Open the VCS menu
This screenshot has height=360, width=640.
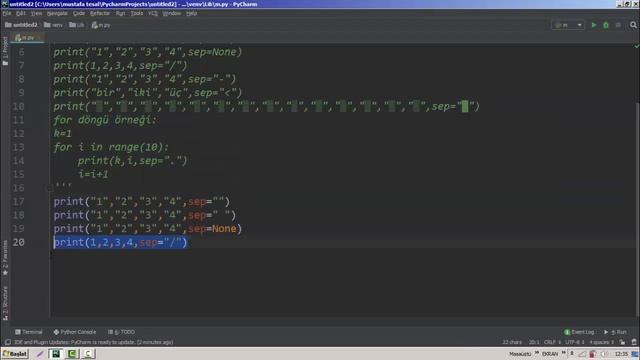pos(153,13)
